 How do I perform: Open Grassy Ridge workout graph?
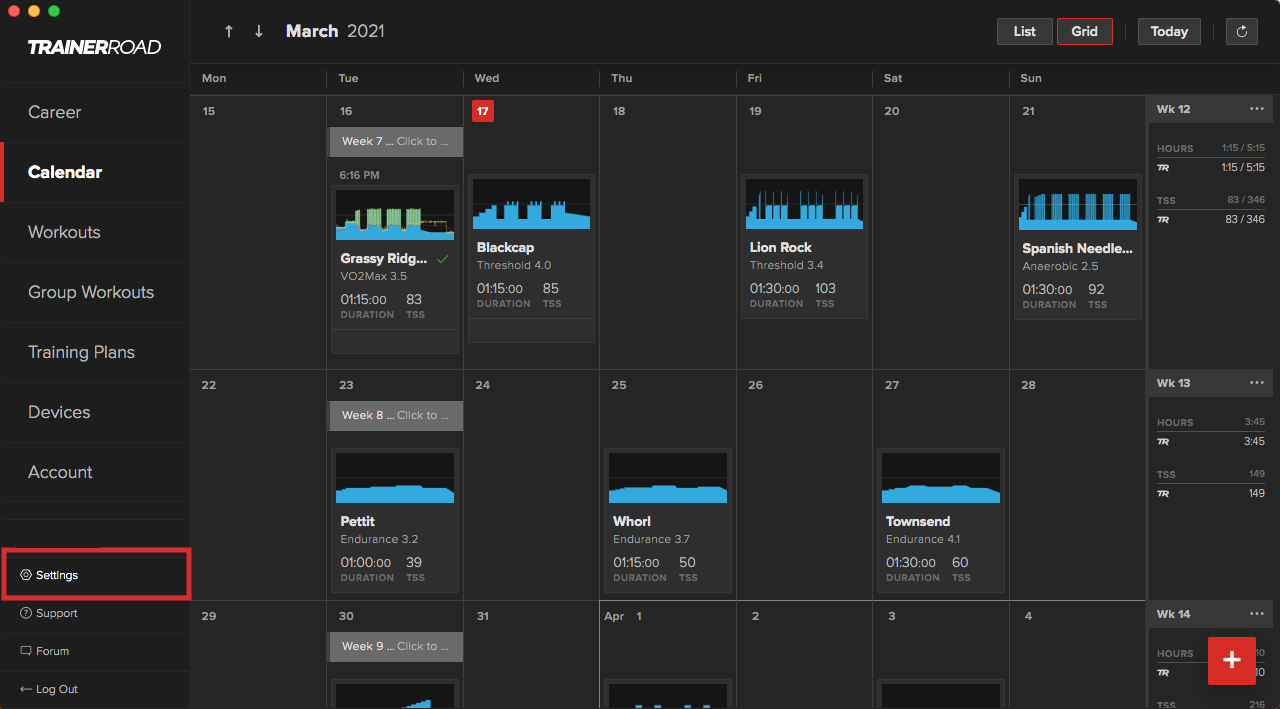pyautogui.click(x=394, y=215)
